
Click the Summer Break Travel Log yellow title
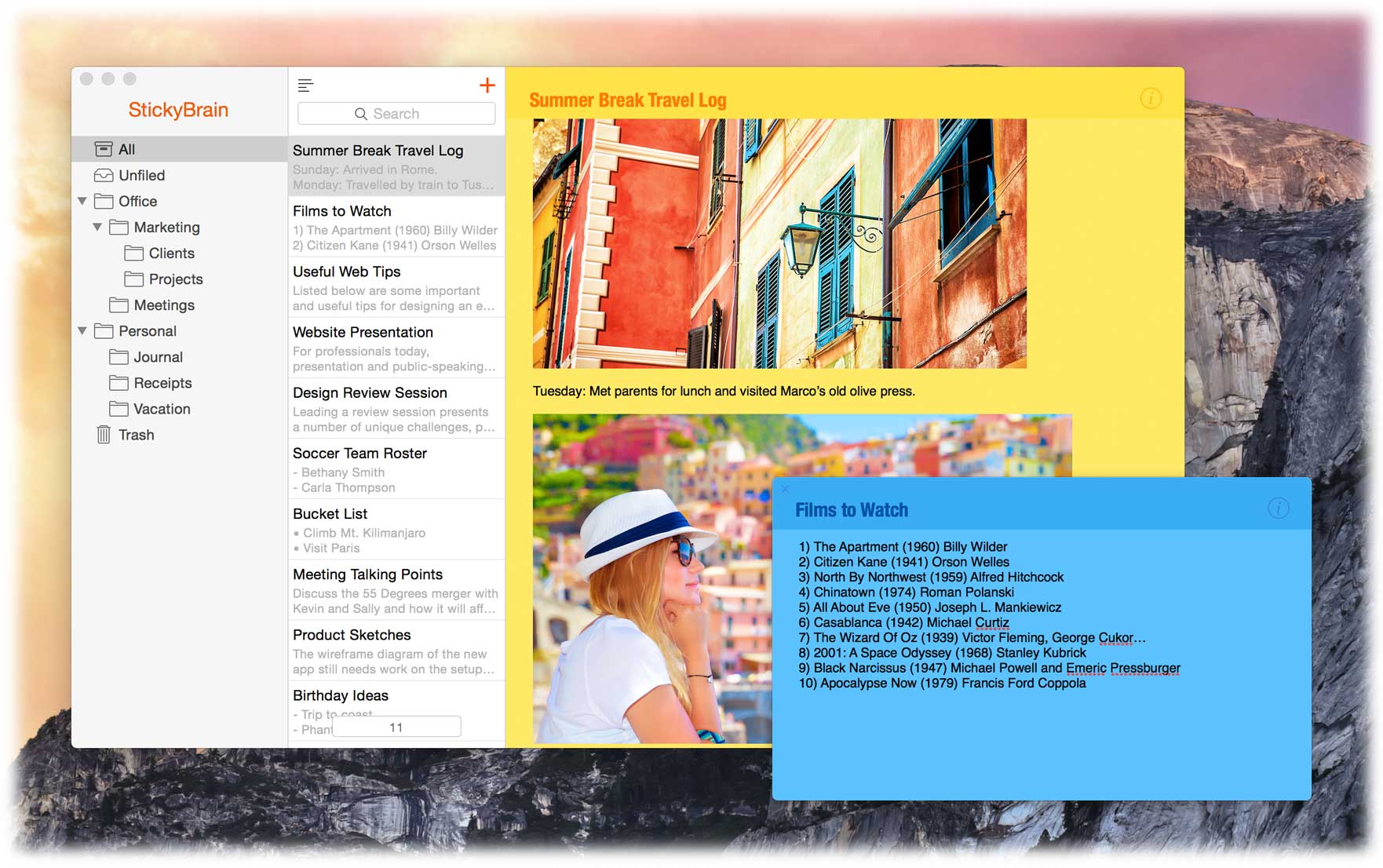628,100
